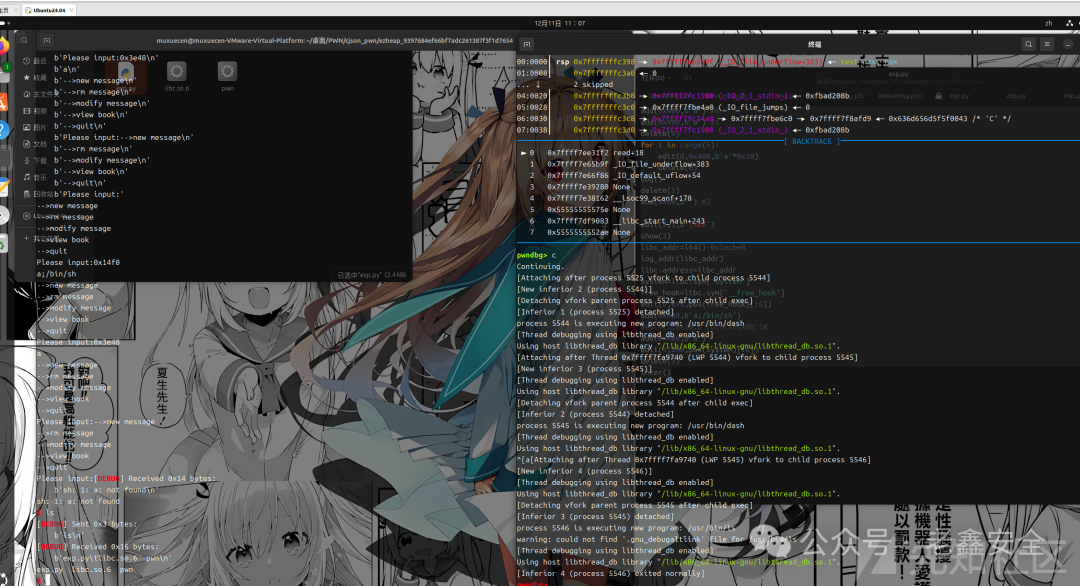
Task: Click 'process 5544 is executing' line
Action: [630, 324]
